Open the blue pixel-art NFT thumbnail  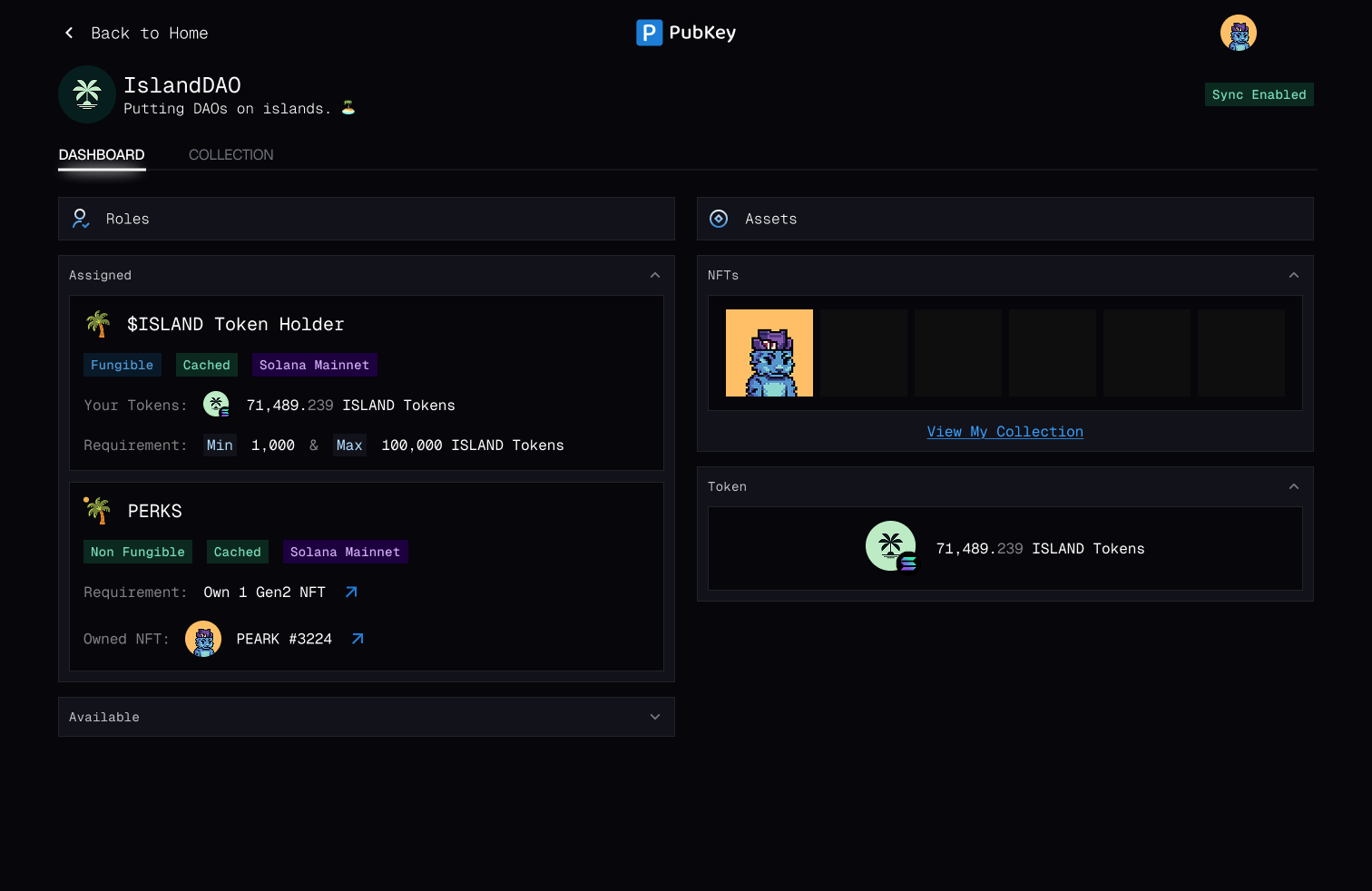[x=769, y=353]
